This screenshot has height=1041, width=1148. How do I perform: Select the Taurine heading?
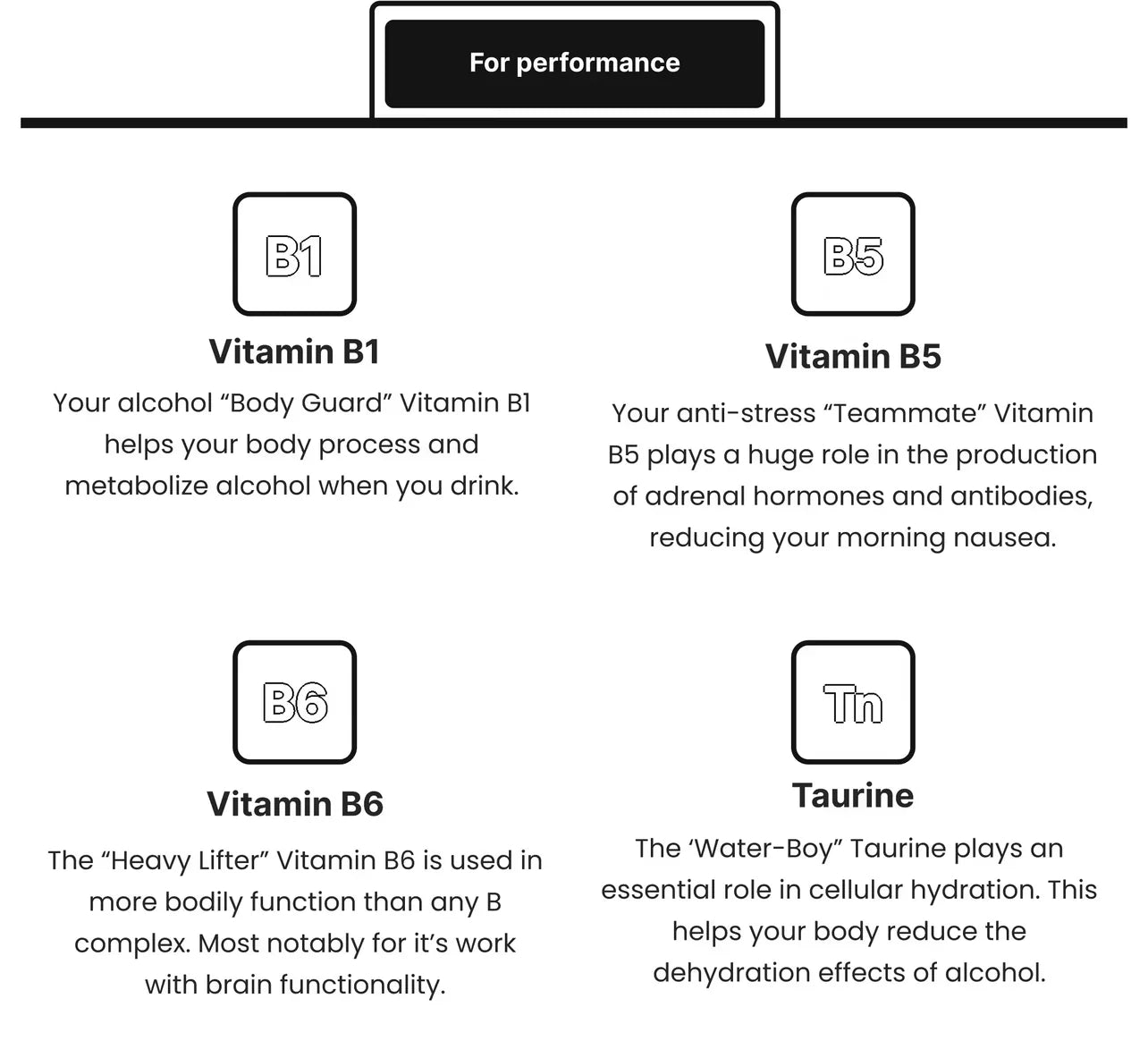pos(853,795)
